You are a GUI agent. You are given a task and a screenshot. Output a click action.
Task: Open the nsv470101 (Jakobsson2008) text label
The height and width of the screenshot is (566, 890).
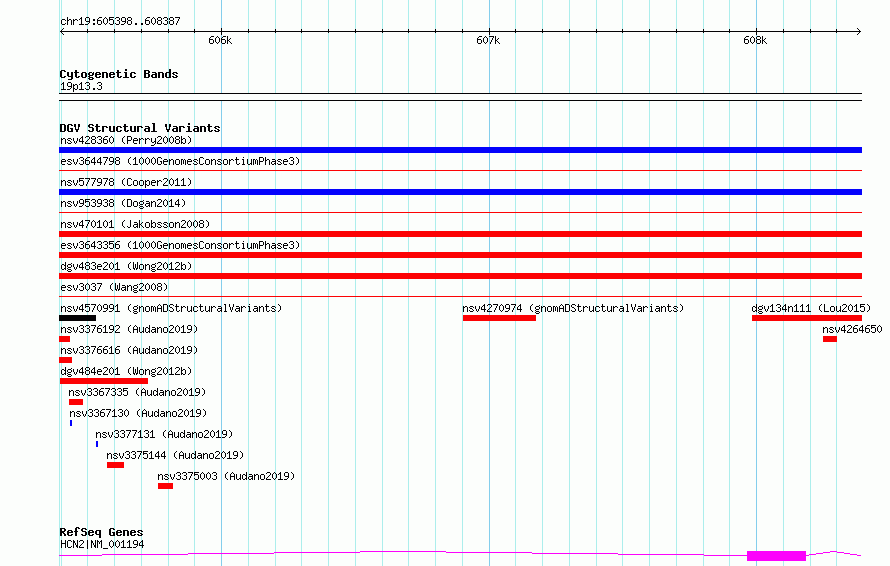point(135,224)
